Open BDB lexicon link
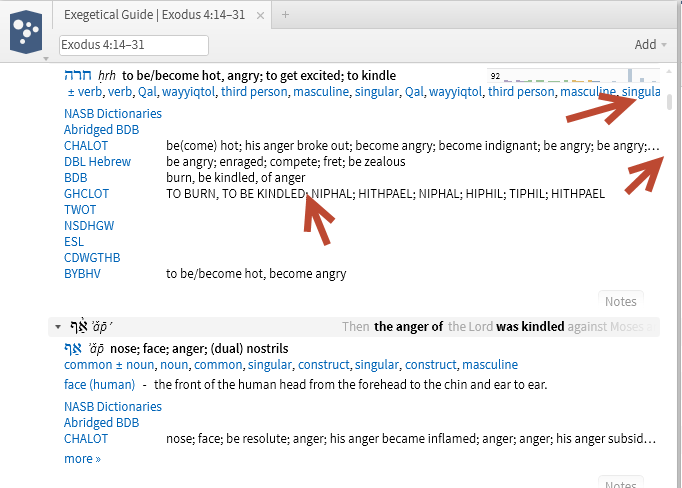 click(75, 178)
